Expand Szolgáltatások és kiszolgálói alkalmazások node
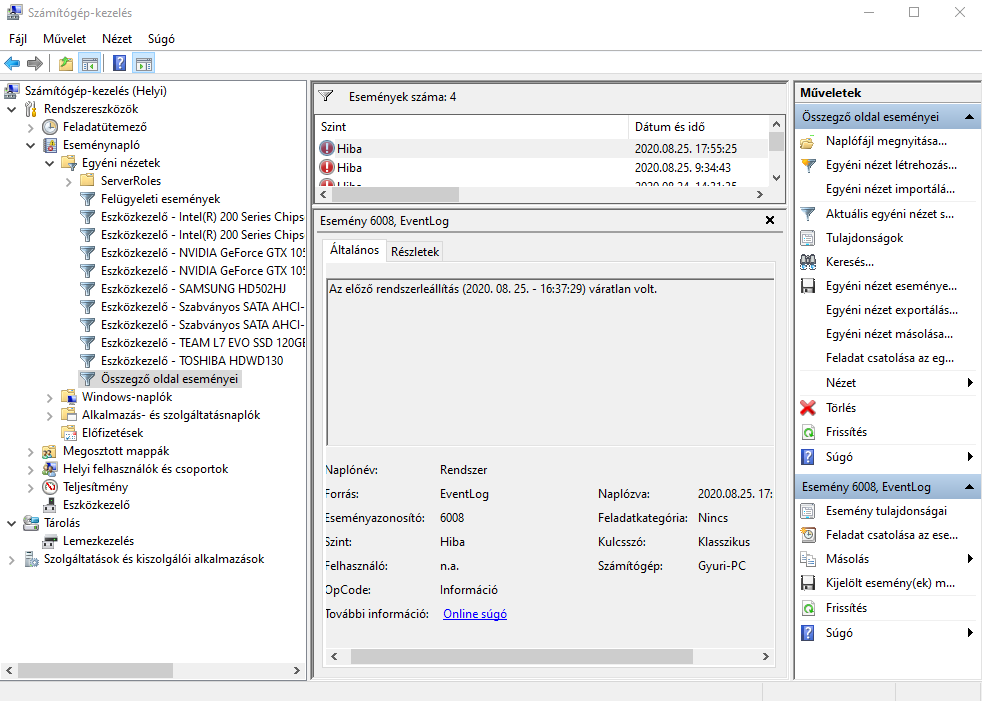 pyautogui.click(x=11, y=559)
